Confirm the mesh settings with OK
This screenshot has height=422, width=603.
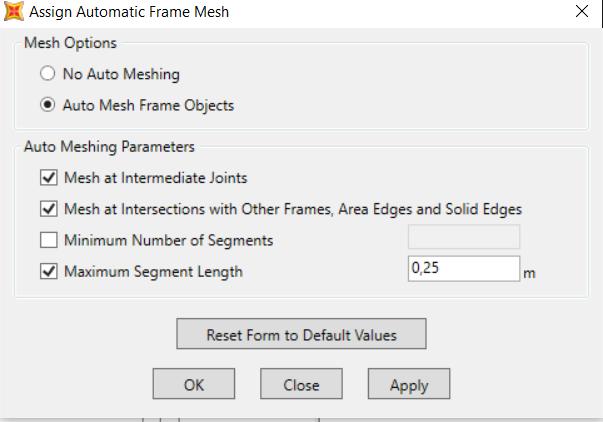tap(193, 384)
